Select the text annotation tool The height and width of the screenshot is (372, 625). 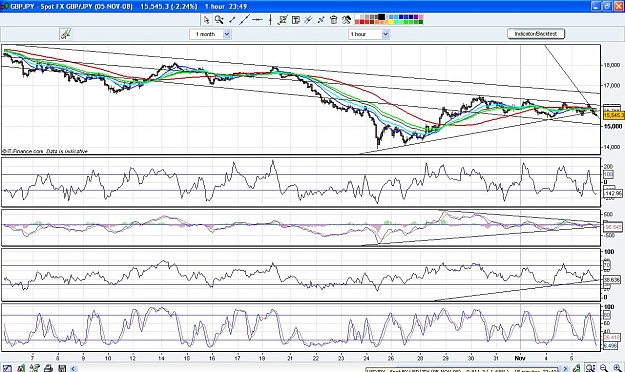tap(296, 20)
